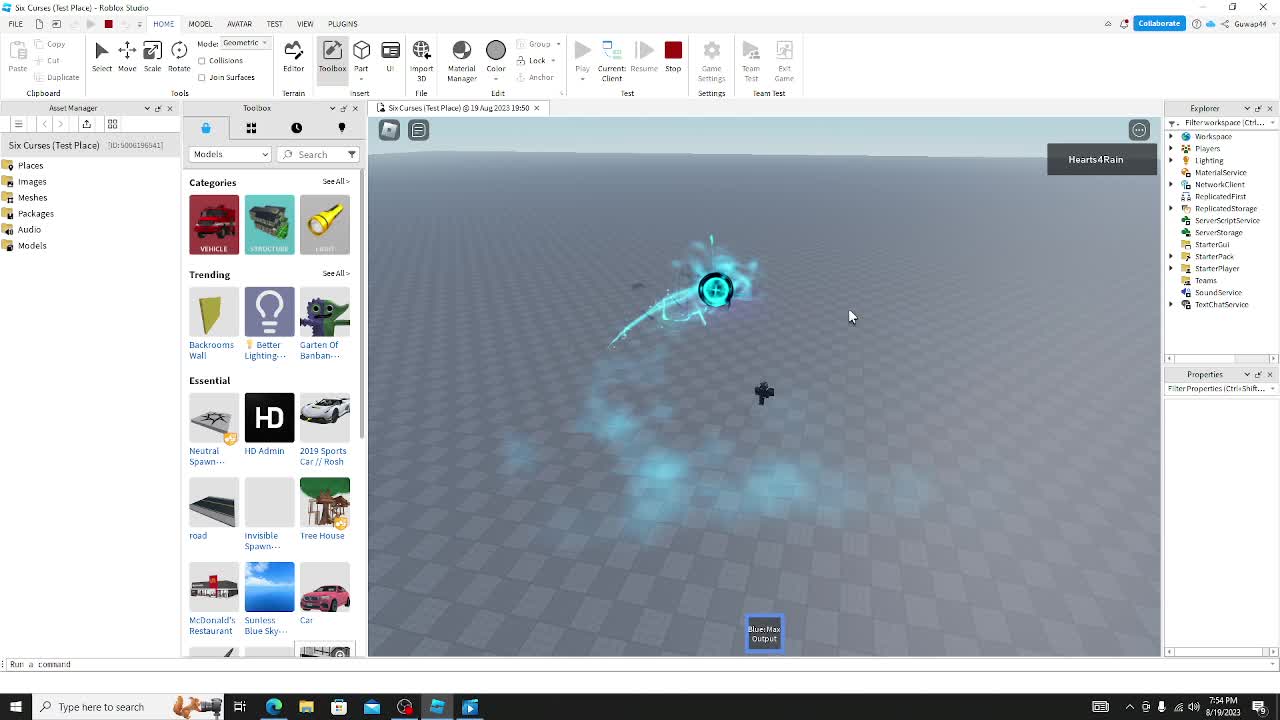Open the PLUGINS ribbon tab

342,24
